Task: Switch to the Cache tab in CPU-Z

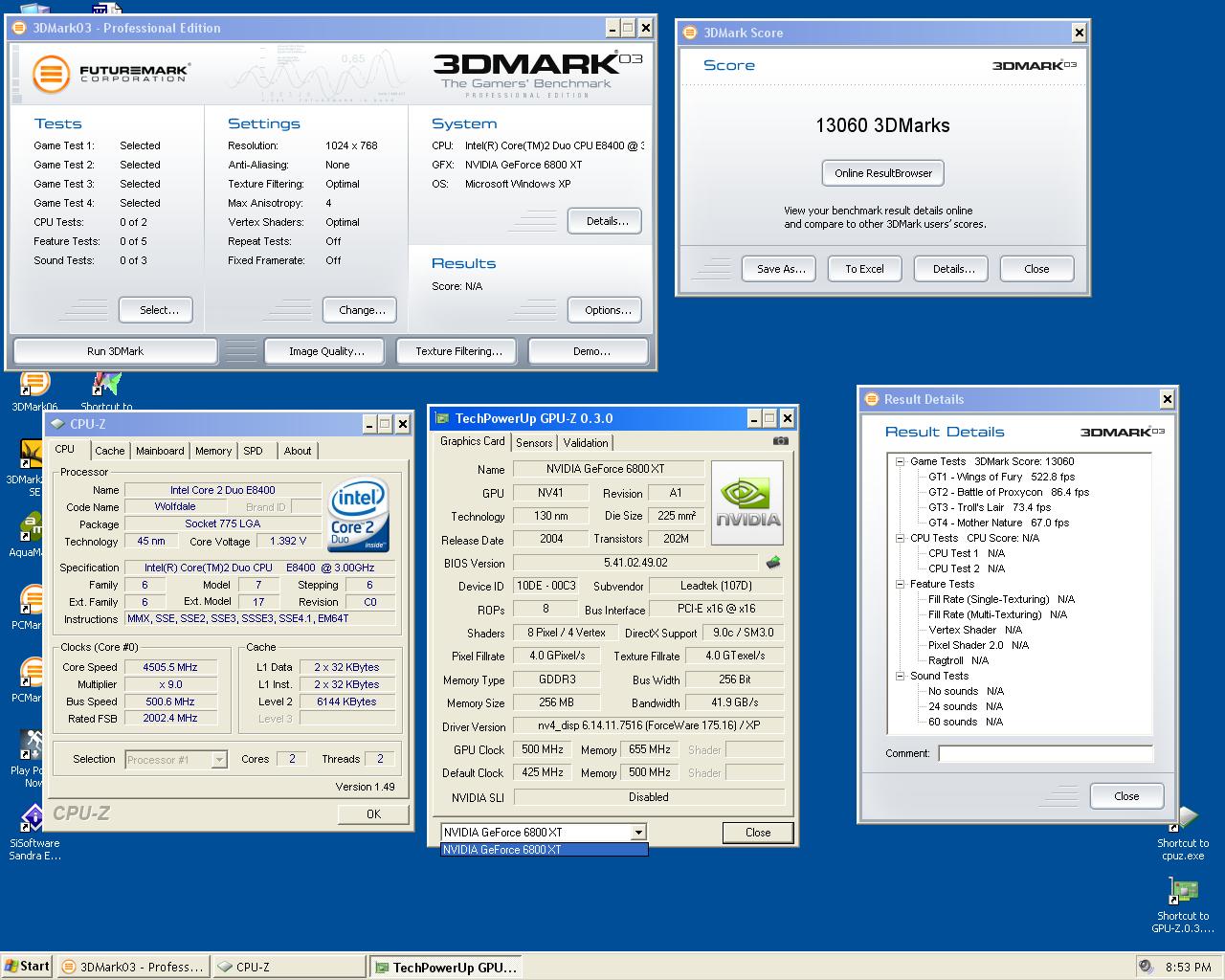Action: (x=109, y=451)
